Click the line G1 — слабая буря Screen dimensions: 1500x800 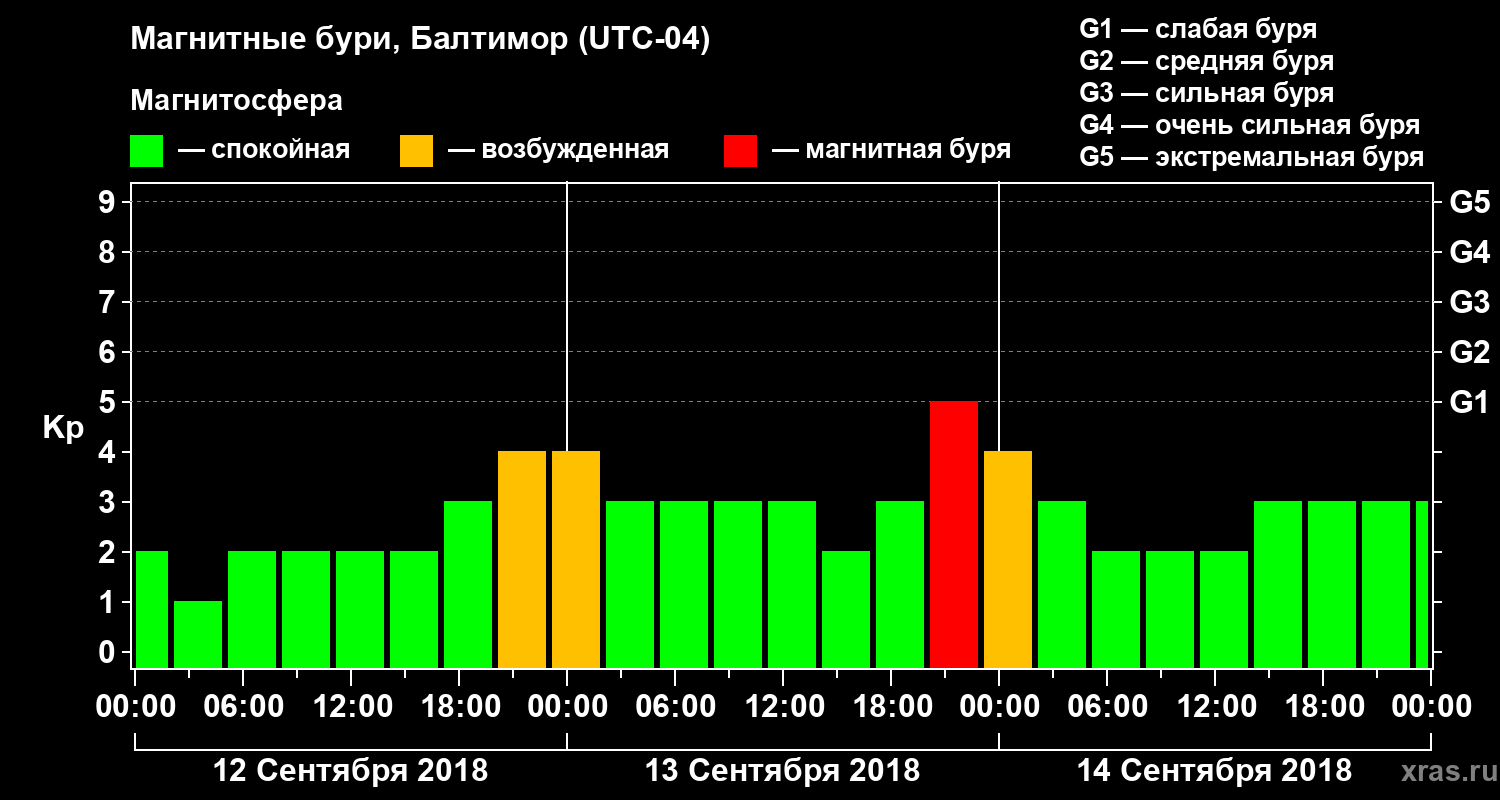[x=1198, y=29]
